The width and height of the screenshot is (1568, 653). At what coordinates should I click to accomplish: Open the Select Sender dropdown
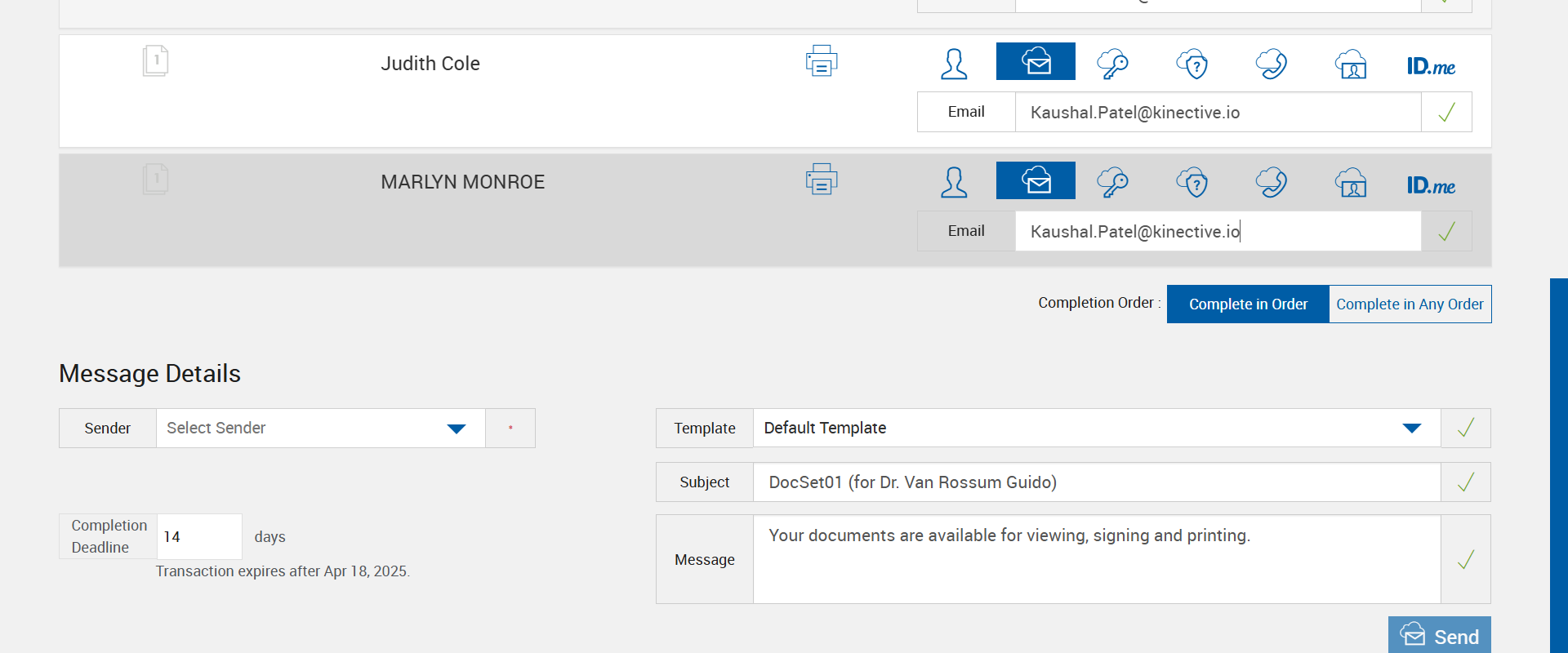[320, 429]
